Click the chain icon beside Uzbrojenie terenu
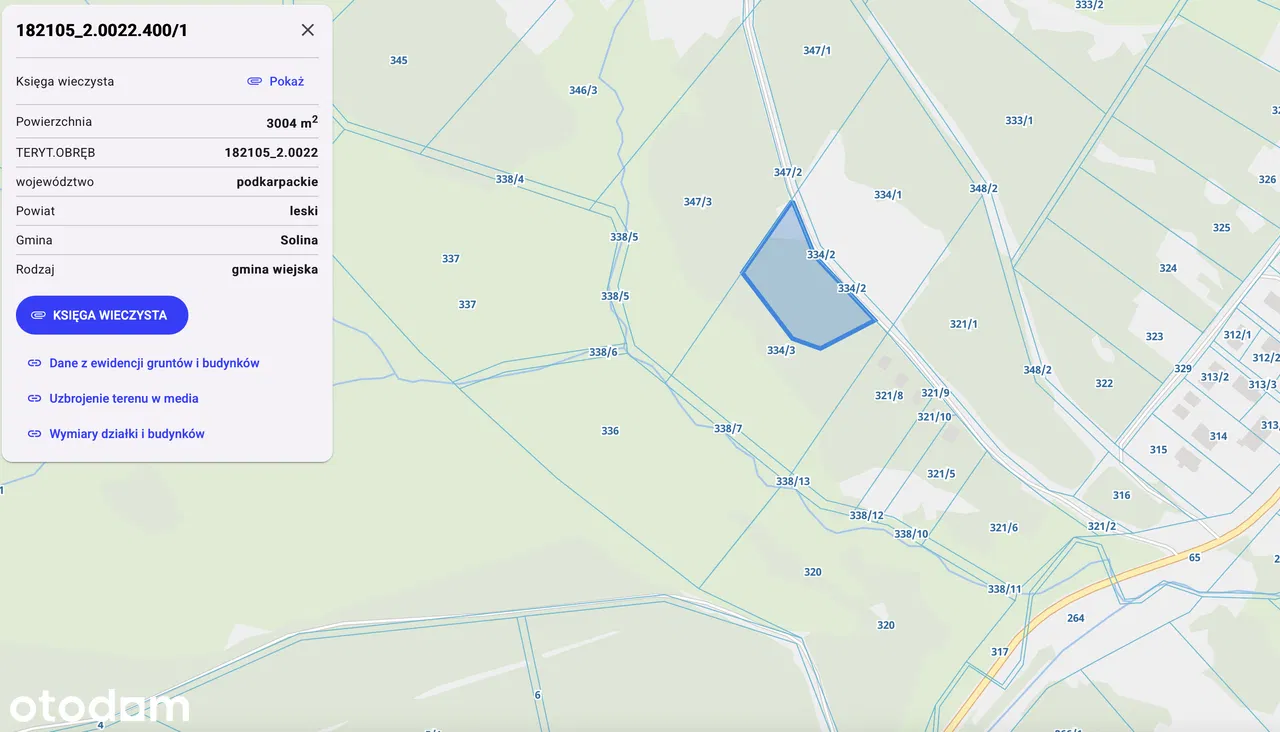Viewport: 1280px width, 732px height. (34, 398)
